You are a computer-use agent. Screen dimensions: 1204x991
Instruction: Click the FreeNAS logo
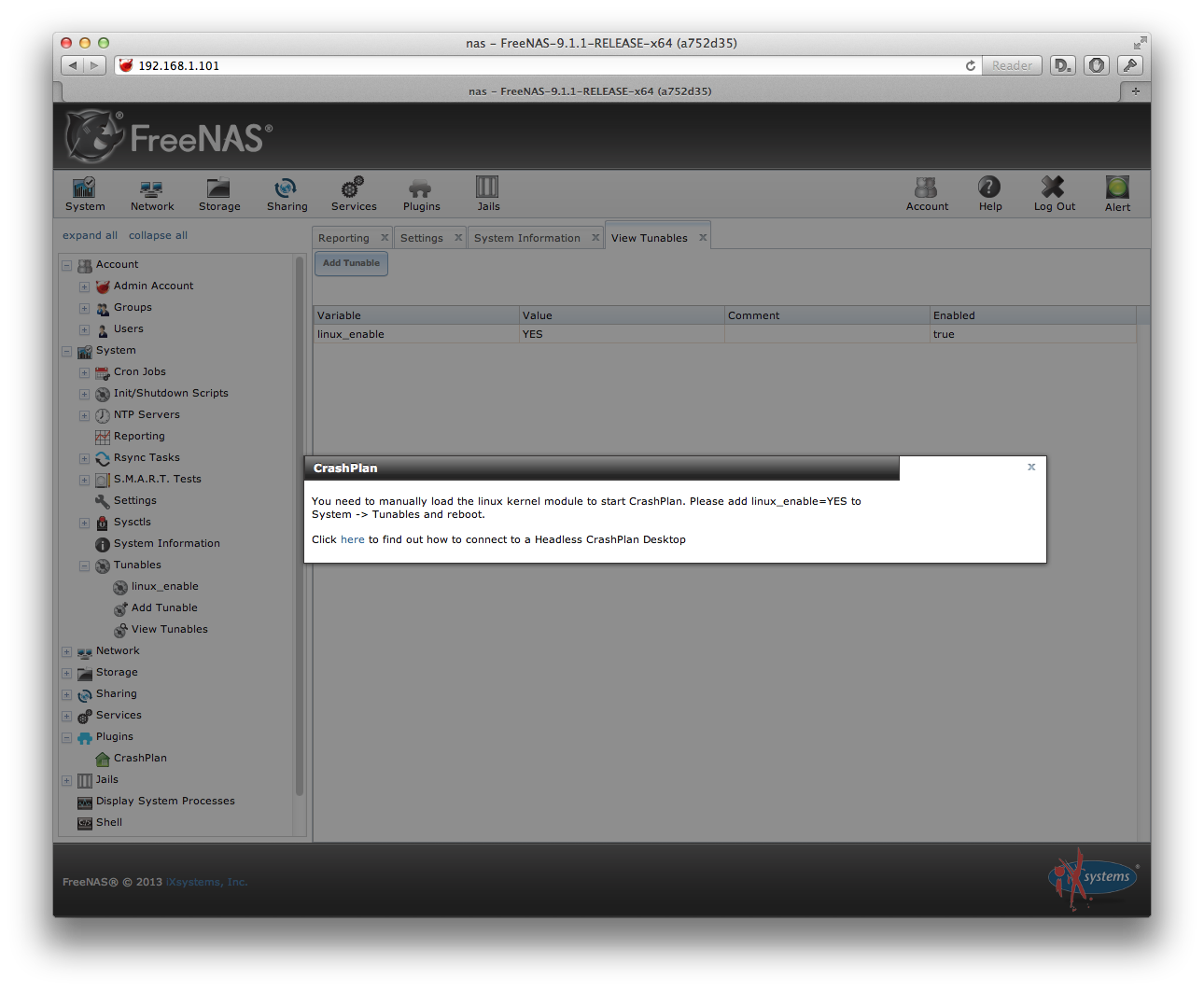pos(169,136)
